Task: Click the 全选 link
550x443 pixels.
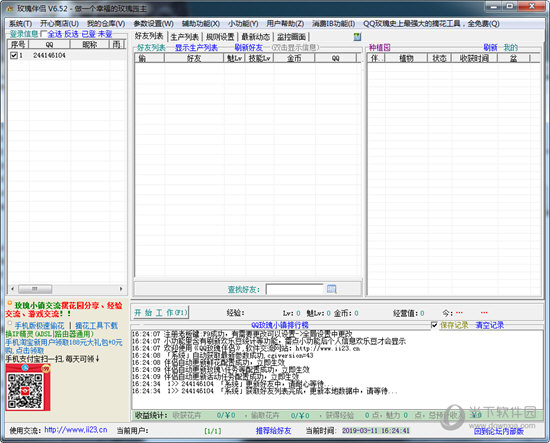Action: coord(54,34)
